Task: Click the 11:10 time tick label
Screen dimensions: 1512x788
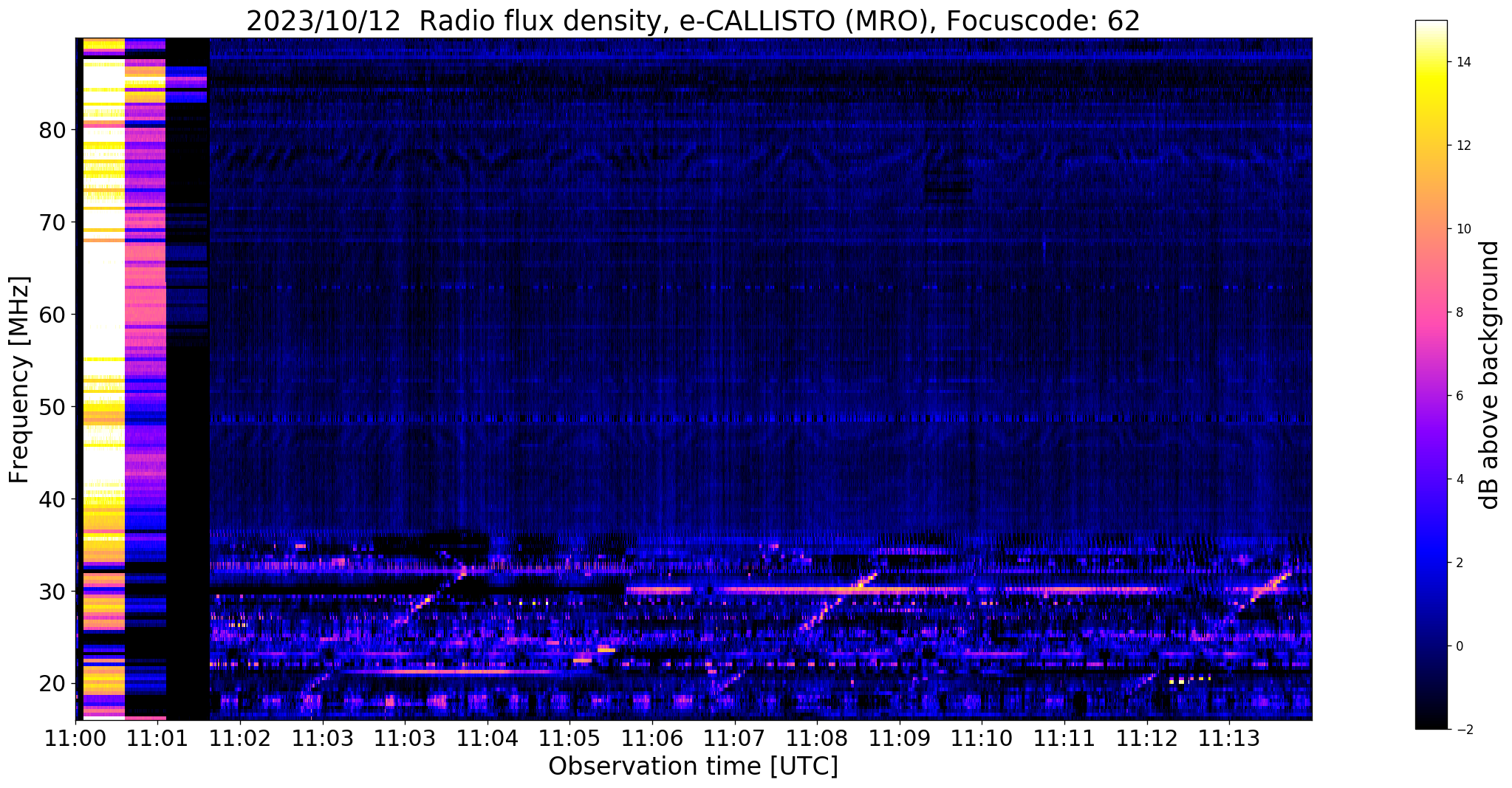Action: (982, 738)
